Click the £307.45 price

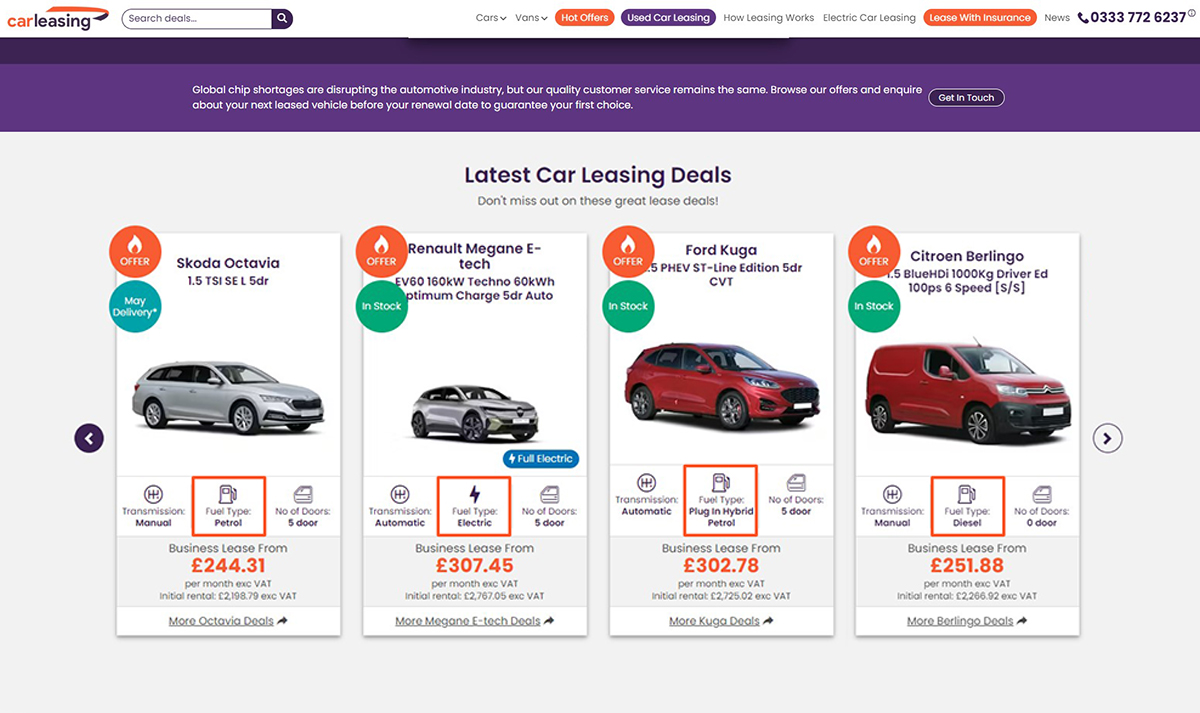point(475,567)
